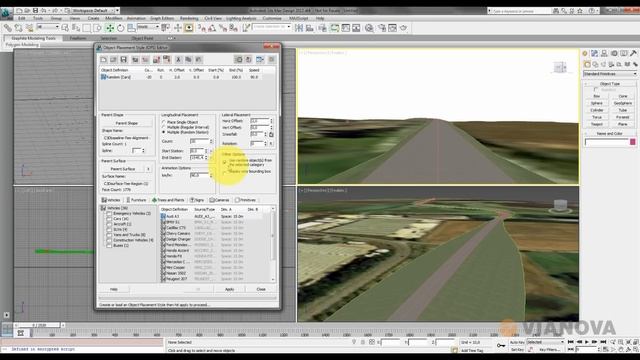This screenshot has height=360, width=640.
Task: Open the Civil View menu
Action: pyautogui.click(x=213, y=18)
